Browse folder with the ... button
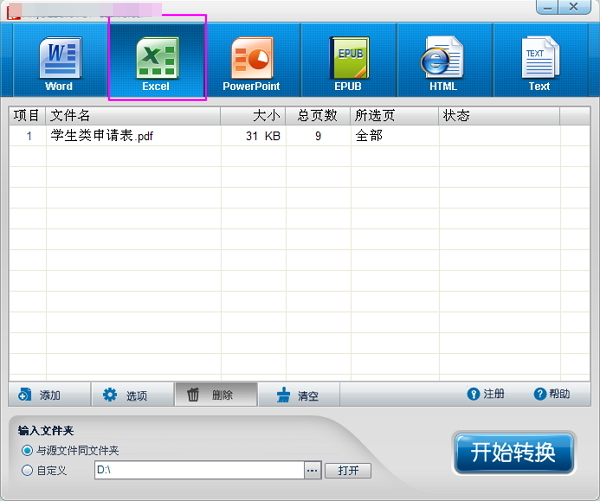Viewport: 600px width, 501px height. pos(313,470)
